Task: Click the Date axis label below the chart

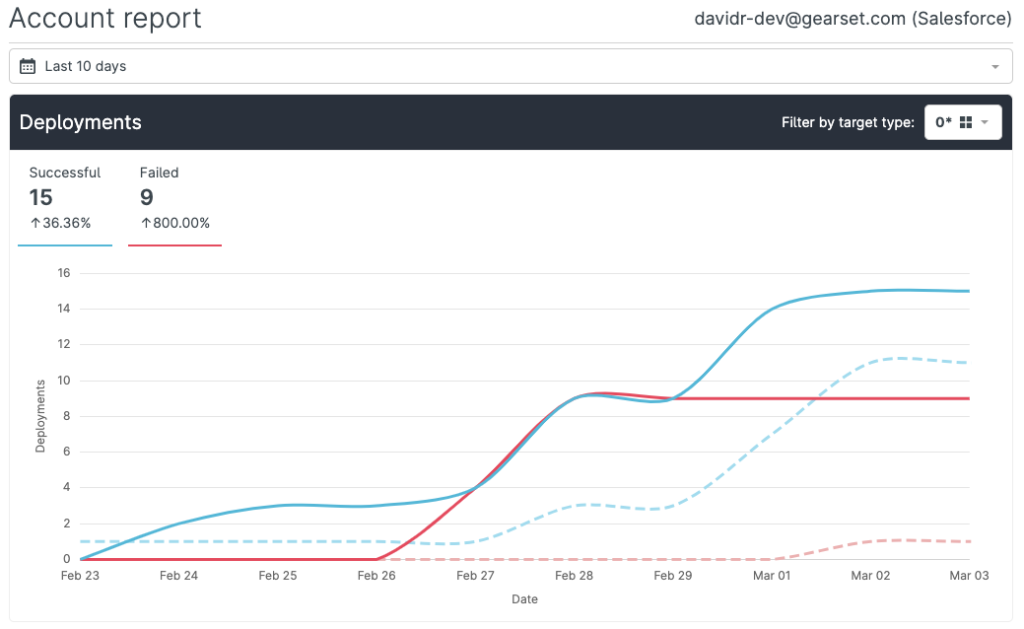Action: [x=524, y=598]
